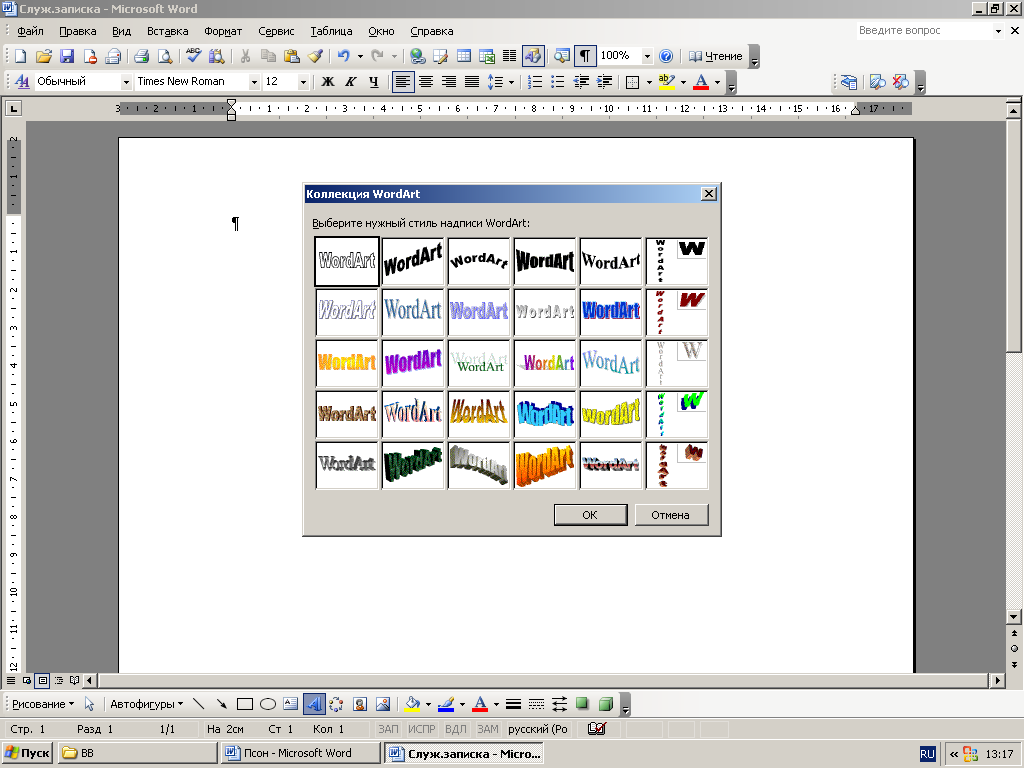Insert a hyperlink using the globe icon
The width and height of the screenshot is (1024, 768).
click(417, 56)
